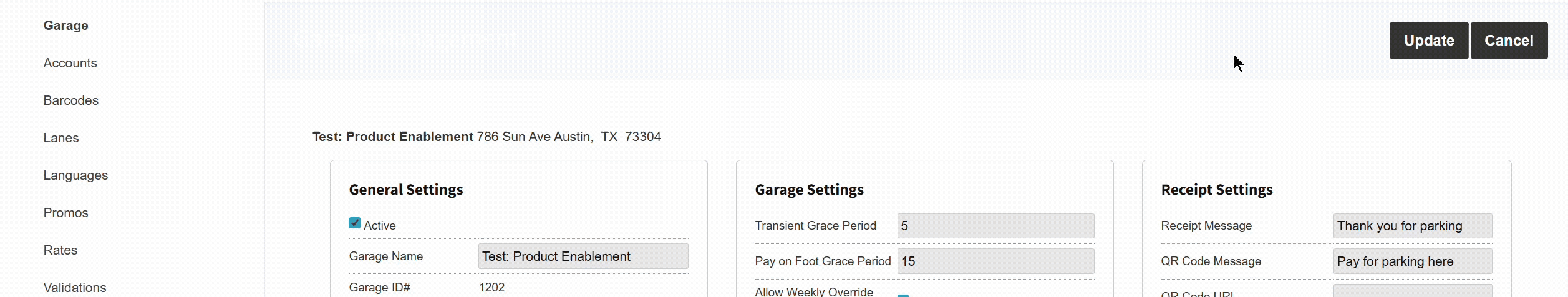Select Lanes from the side menu

[x=61, y=138]
